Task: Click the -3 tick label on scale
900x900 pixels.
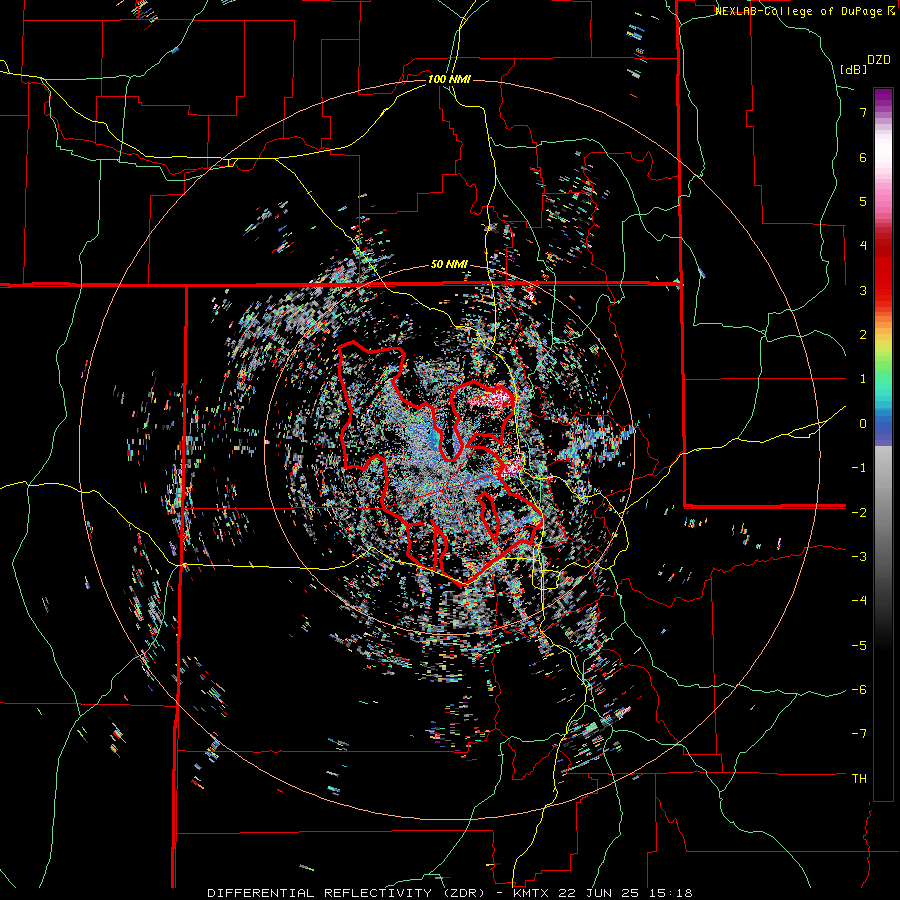Action: point(859,557)
